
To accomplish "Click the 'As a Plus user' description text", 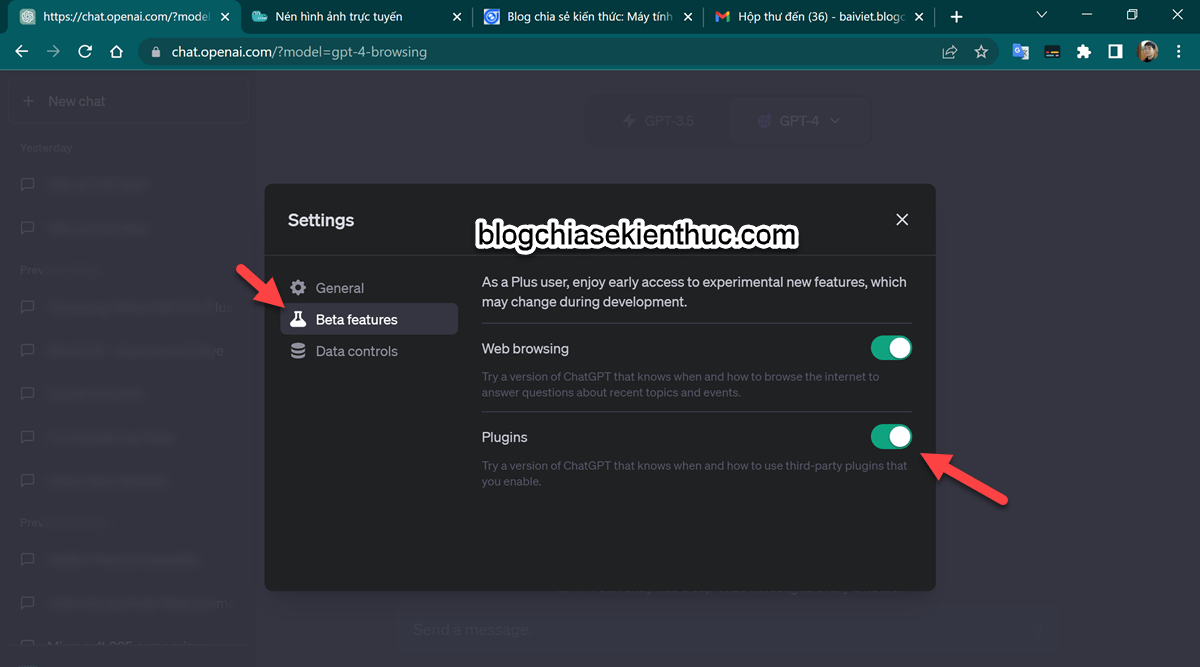I will (x=694, y=291).
